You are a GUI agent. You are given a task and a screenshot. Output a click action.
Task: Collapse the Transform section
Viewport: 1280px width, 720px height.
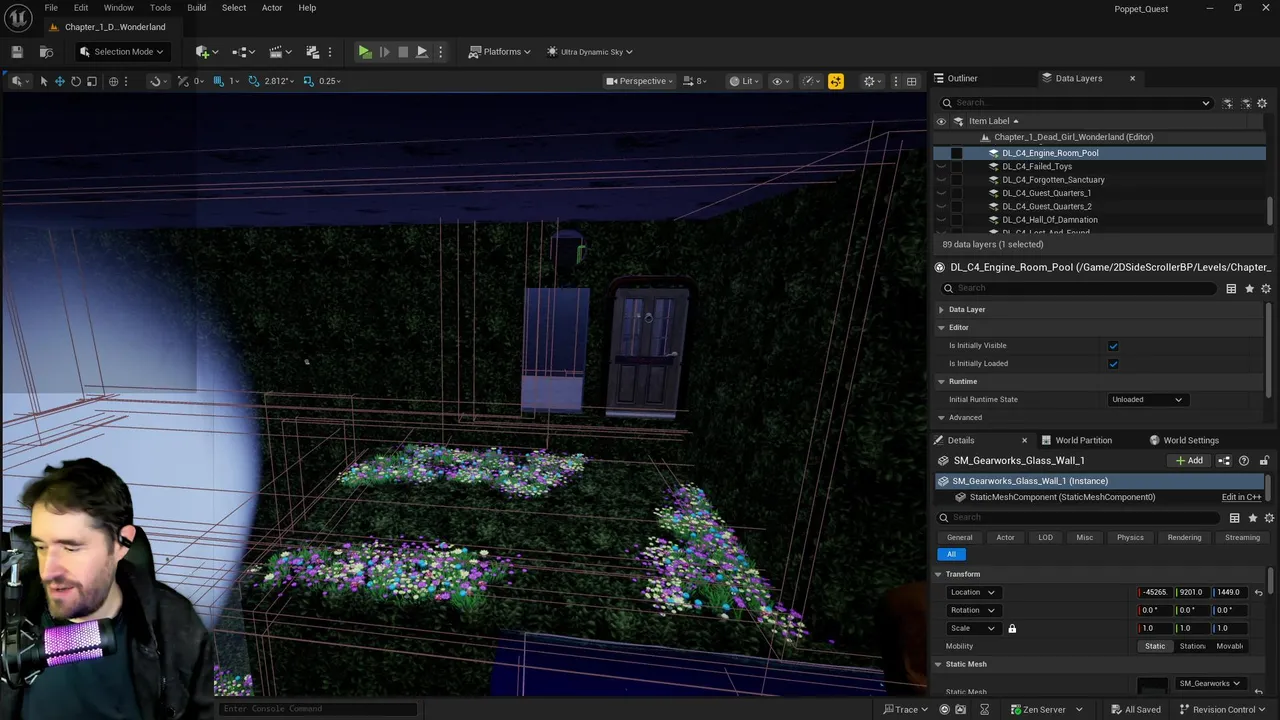pyautogui.click(x=938, y=574)
